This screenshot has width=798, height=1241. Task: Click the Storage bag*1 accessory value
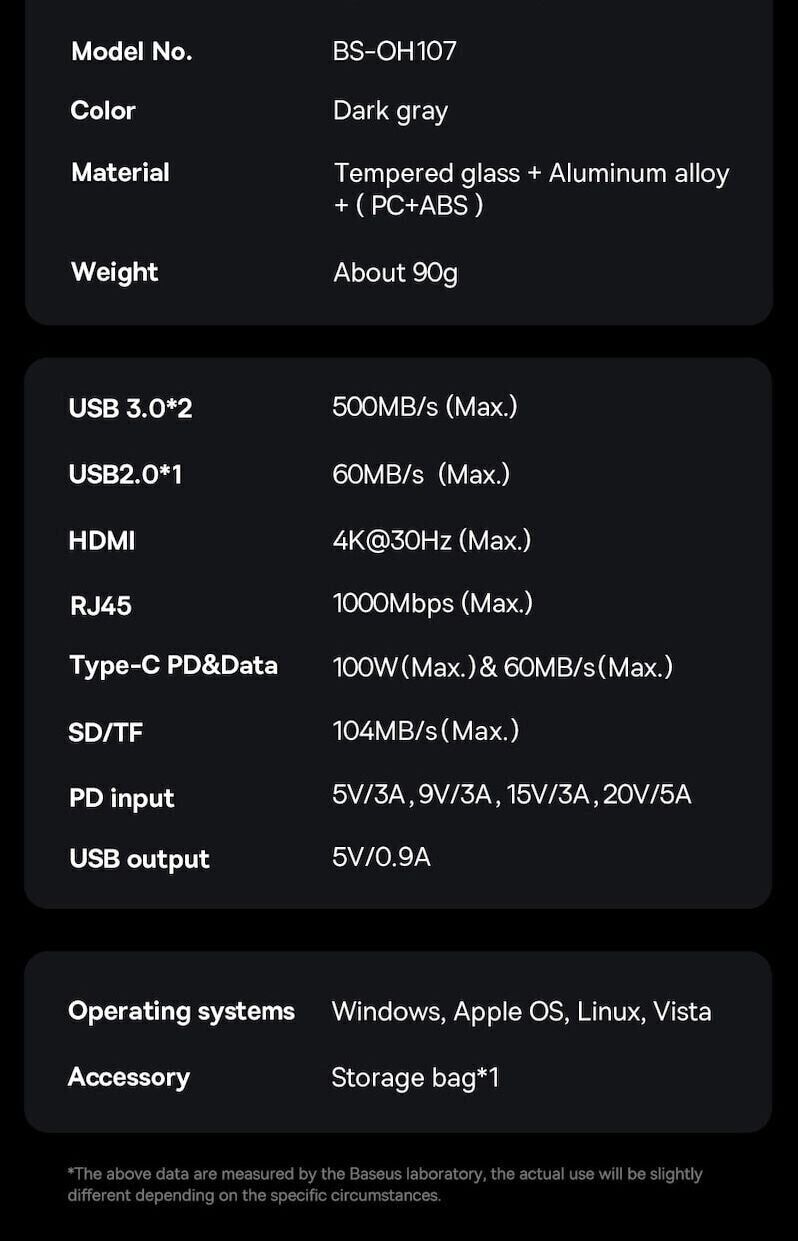pyautogui.click(x=415, y=1077)
